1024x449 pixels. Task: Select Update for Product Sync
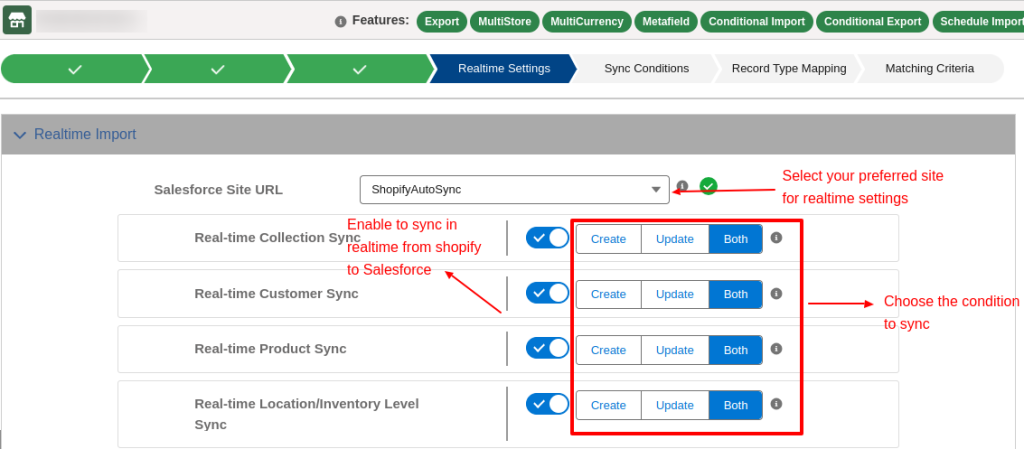coord(675,350)
